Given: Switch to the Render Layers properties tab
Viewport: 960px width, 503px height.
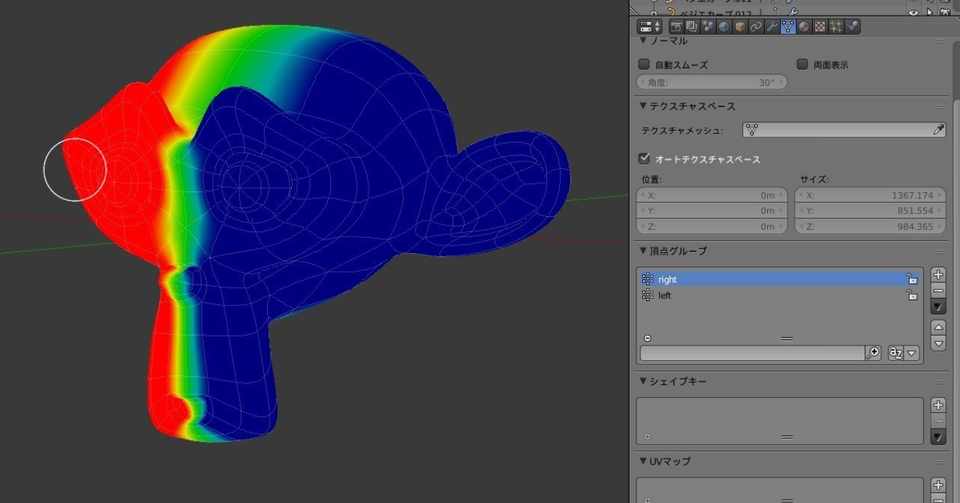Looking at the screenshot, I should click(691, 26).
